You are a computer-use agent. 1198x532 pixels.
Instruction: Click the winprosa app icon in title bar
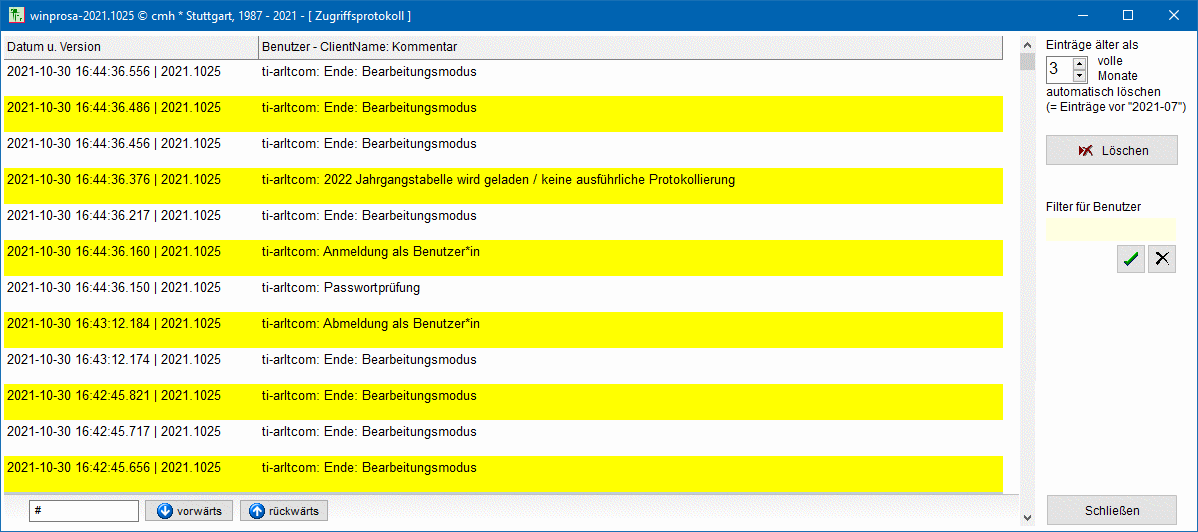pos(17,16)
